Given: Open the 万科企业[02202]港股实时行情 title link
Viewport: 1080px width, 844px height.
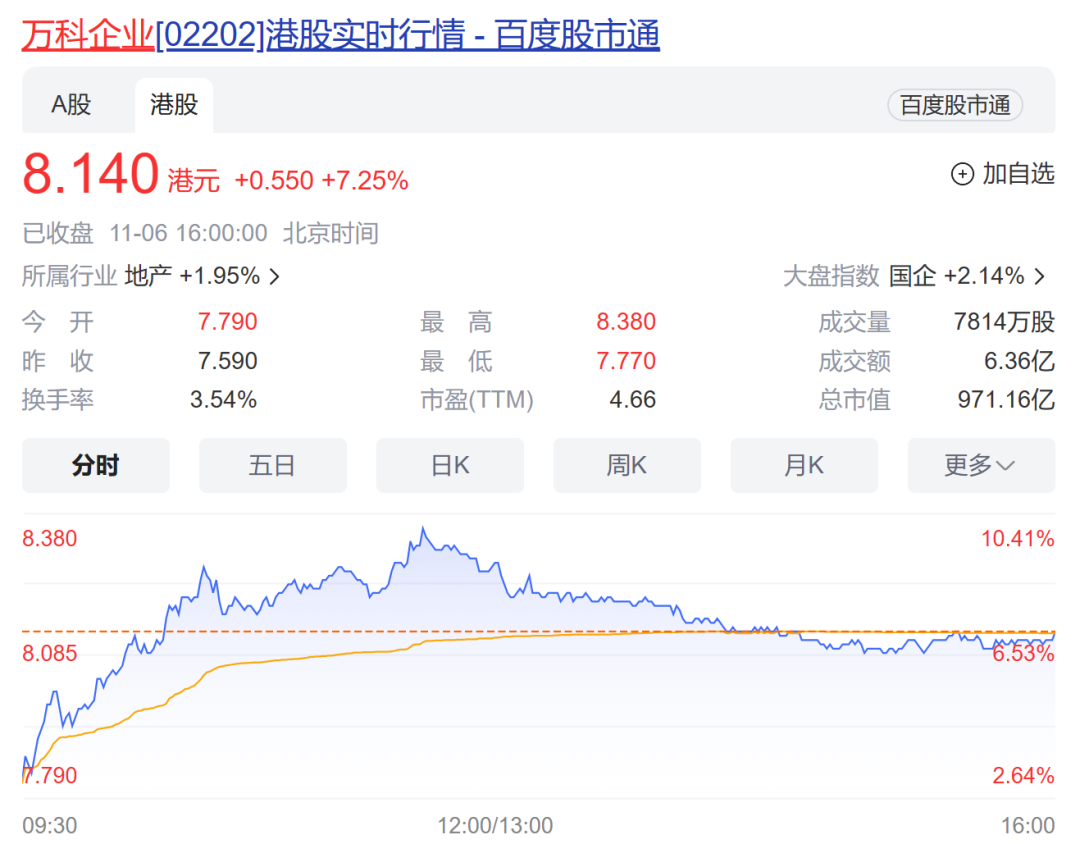Looking at the screenshot, I should 340,35.
